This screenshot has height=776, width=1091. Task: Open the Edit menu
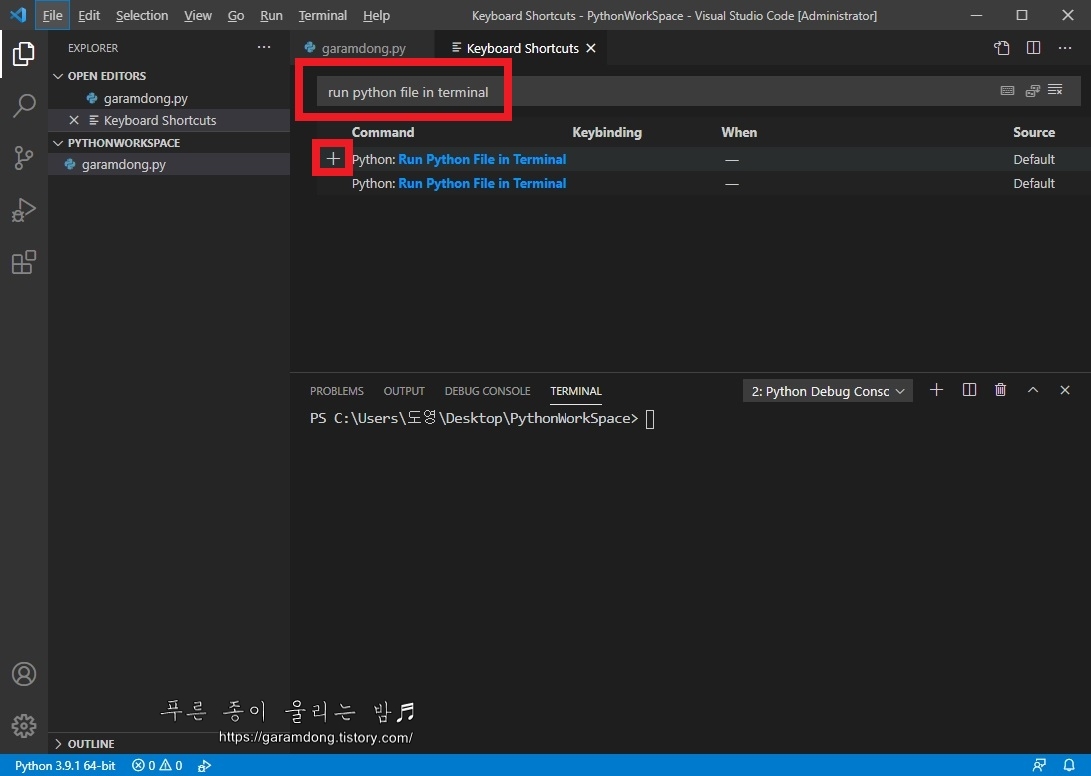coord(89,15)
